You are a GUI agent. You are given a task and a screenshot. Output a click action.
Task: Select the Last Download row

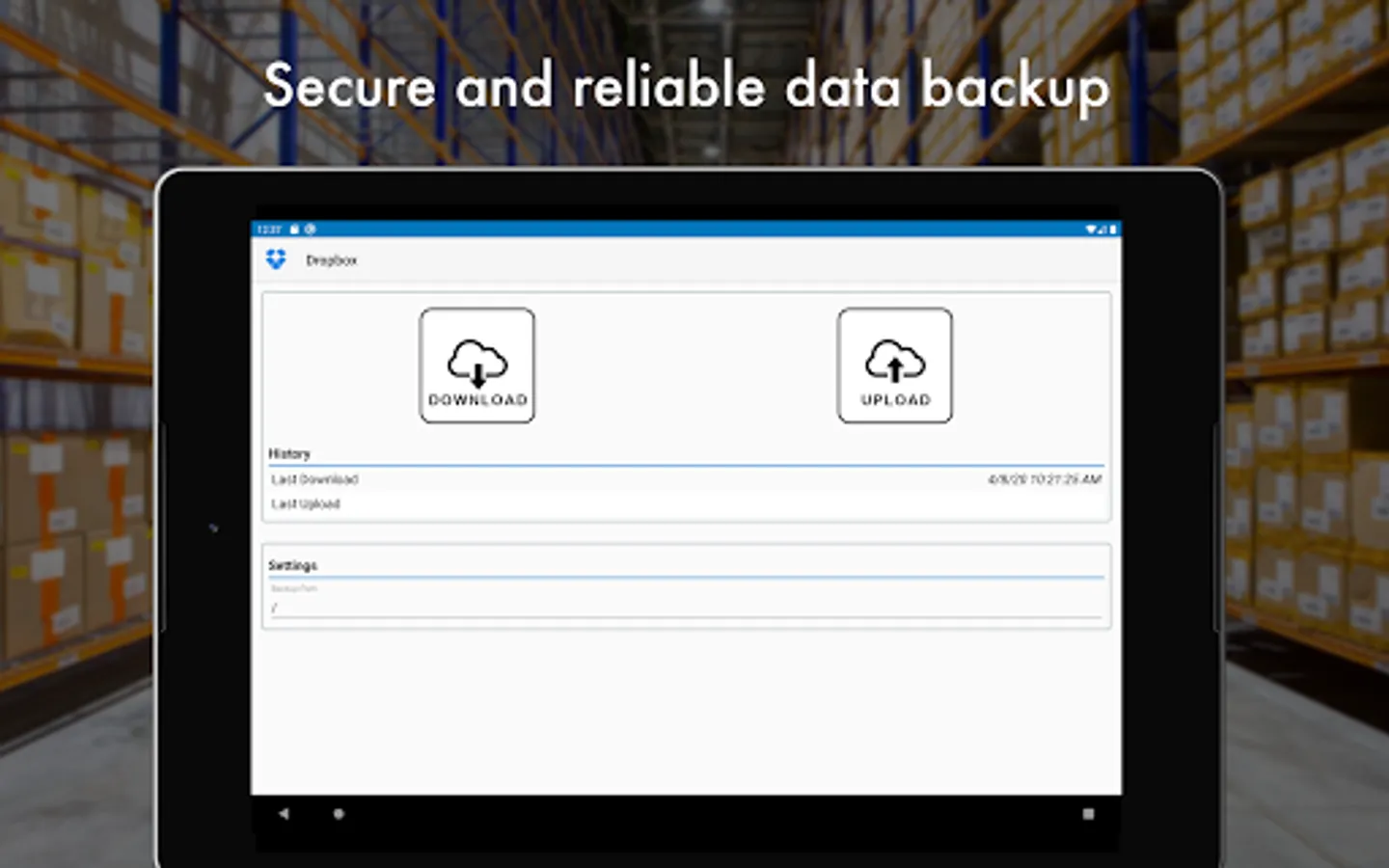[x=686, y=479]
